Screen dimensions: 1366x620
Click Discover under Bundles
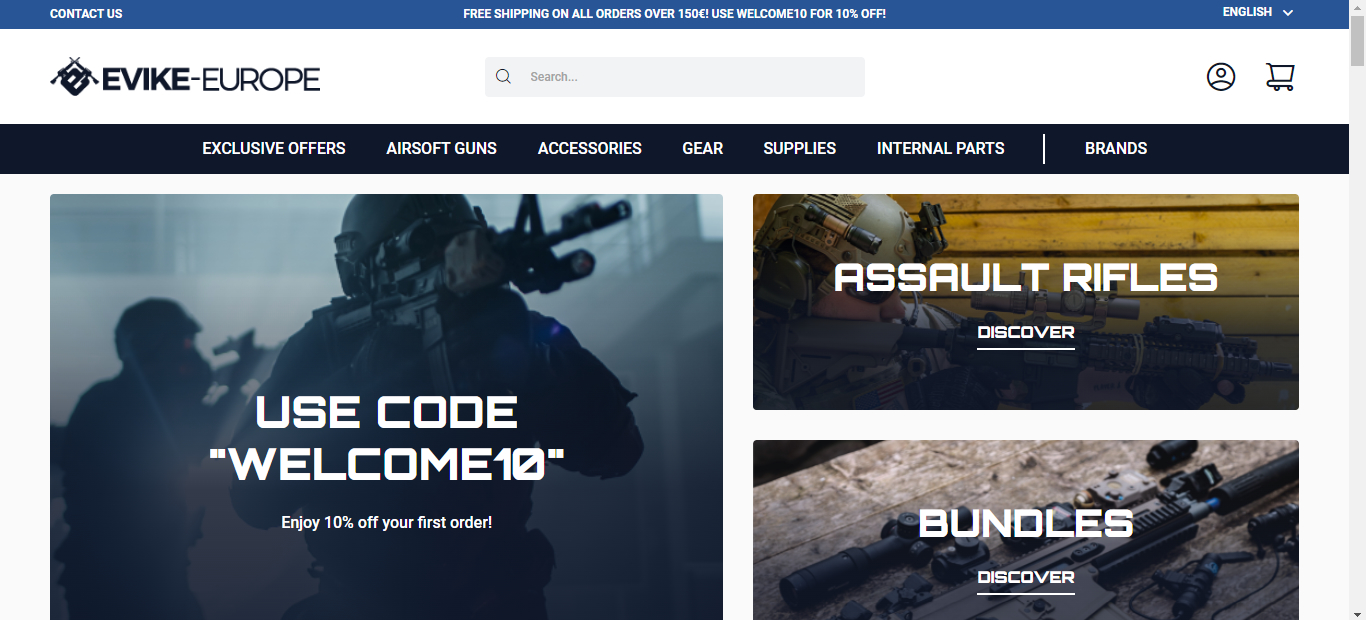[1025, 577]
